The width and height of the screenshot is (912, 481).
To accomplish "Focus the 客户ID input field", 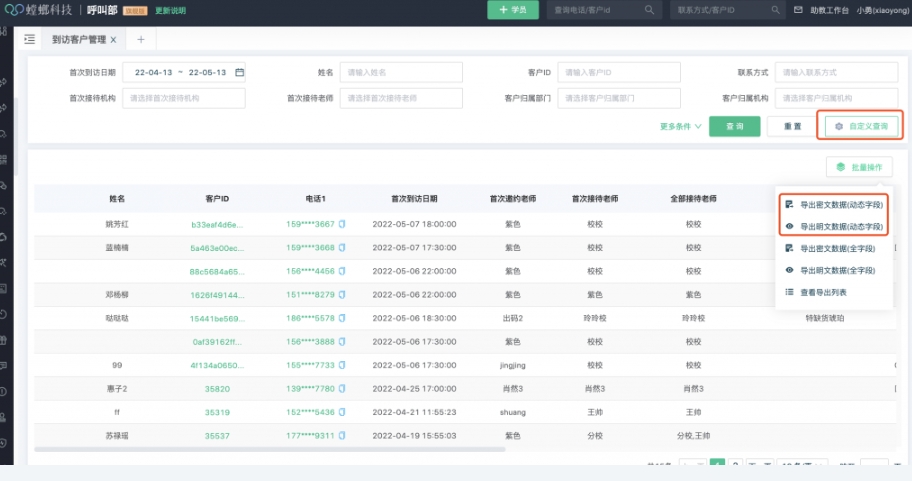I will [619, 72].
